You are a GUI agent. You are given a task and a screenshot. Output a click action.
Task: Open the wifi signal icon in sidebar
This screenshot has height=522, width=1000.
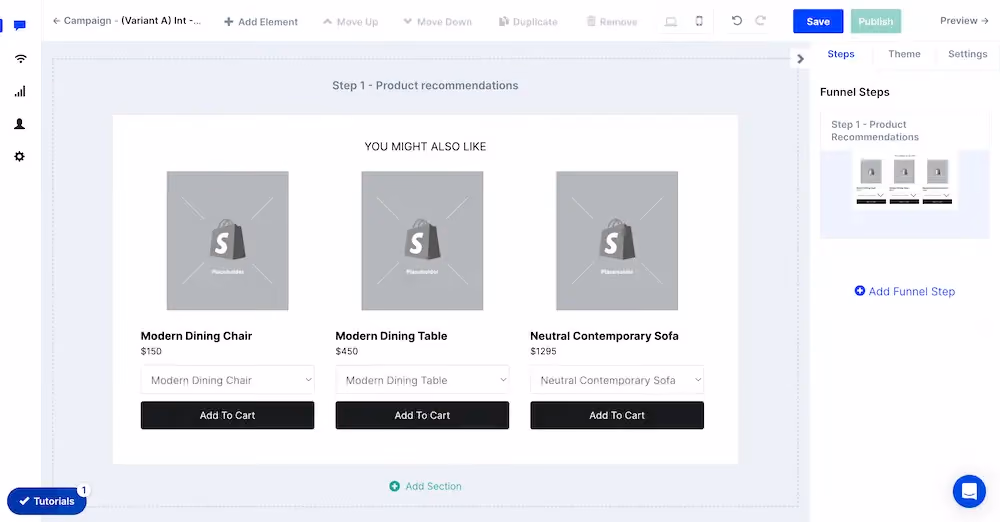coord(20,59)
